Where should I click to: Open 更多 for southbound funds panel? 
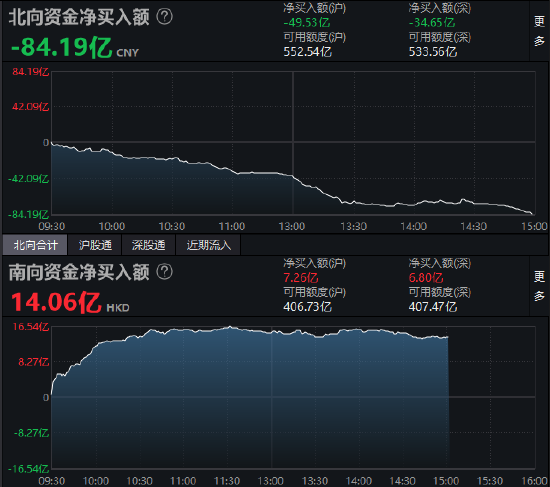[x=539, y=286]
